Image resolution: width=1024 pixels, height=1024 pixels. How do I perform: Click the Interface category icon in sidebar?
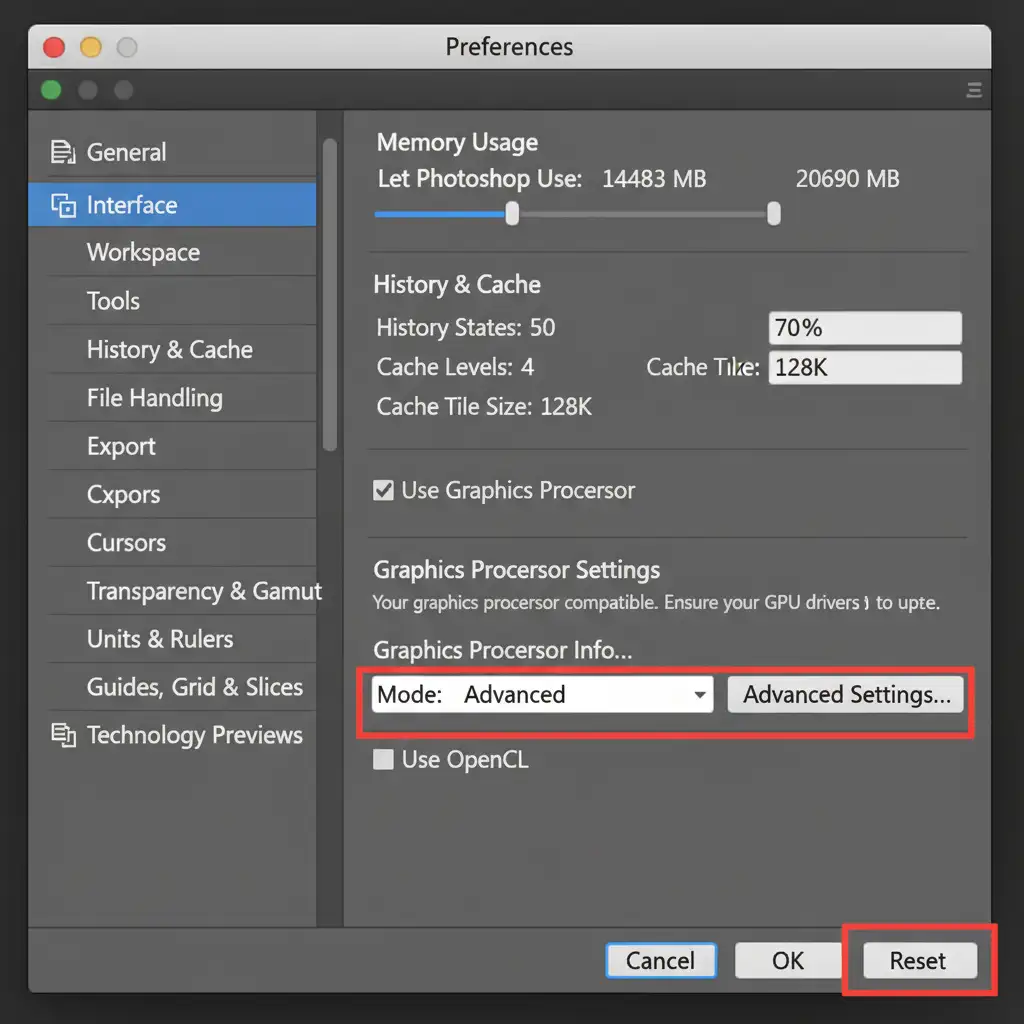63,206
